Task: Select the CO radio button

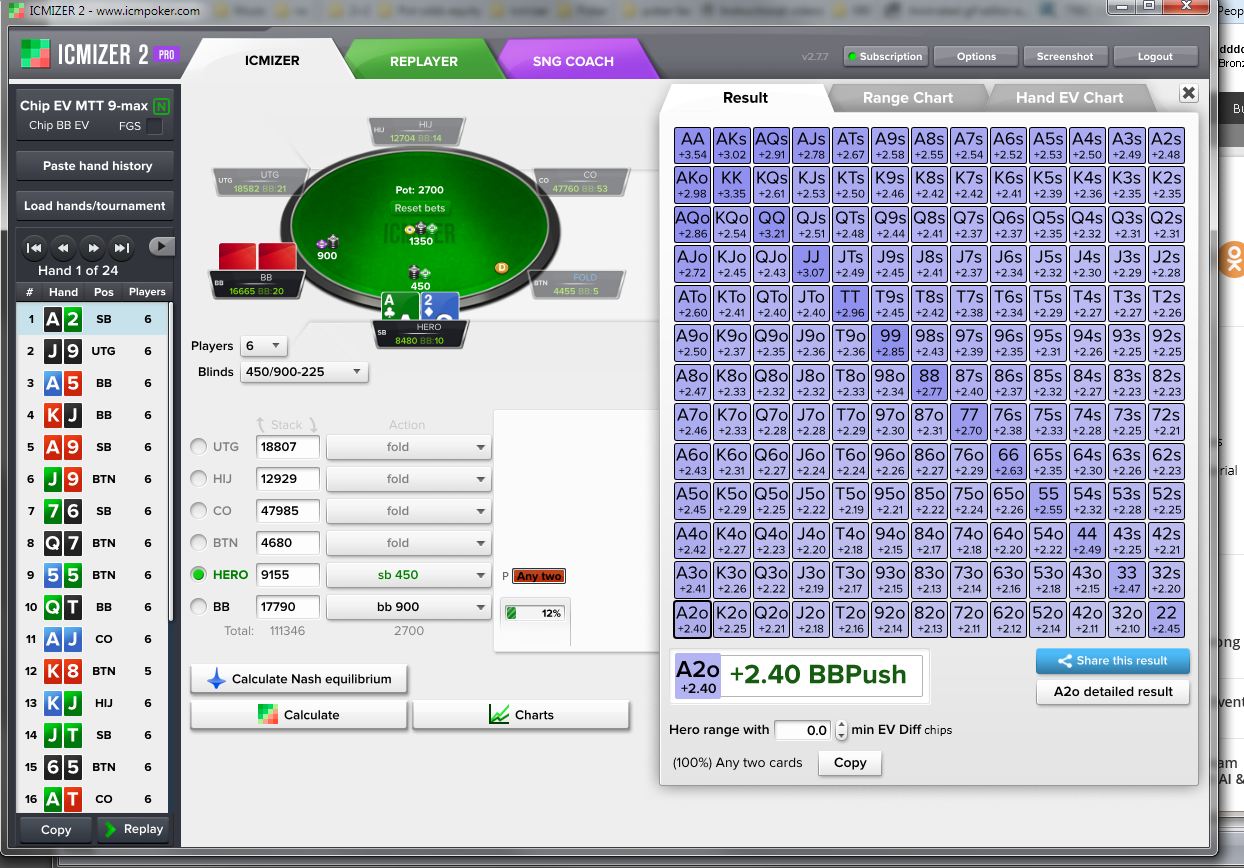Action: coord(199,511)
